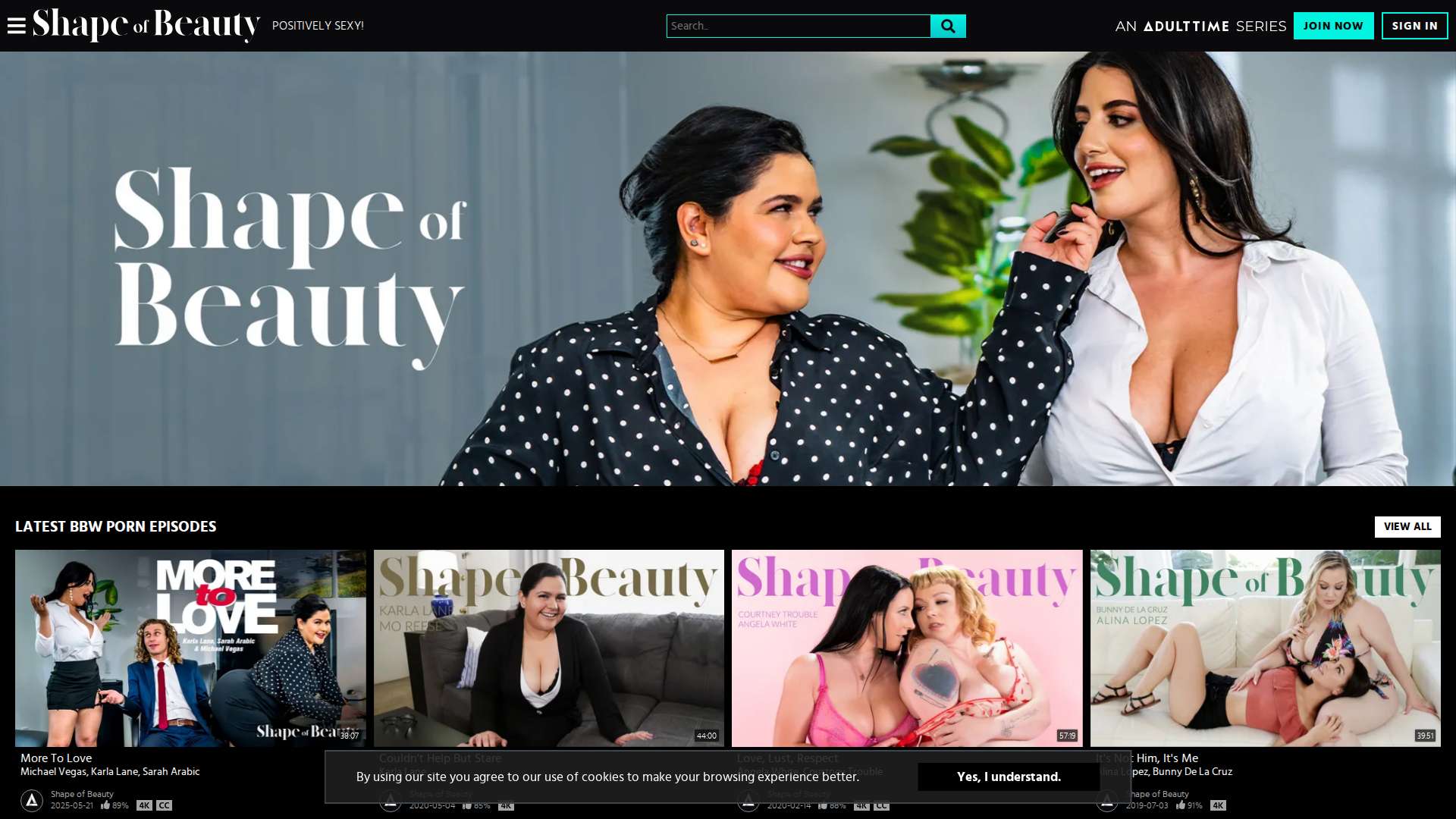Screen dimensions: 1456x819
Task: Click the LATEST BBW PORN EPISODES heading
Action: [x=116, y=526]
